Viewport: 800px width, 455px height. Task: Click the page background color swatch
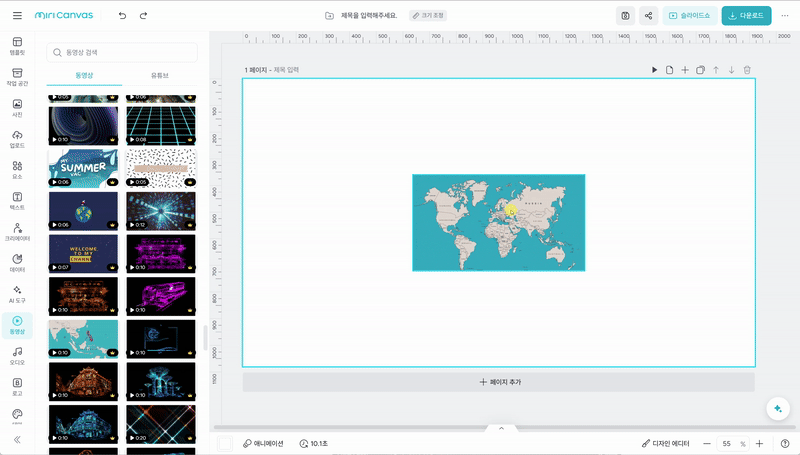pos(225,443)
